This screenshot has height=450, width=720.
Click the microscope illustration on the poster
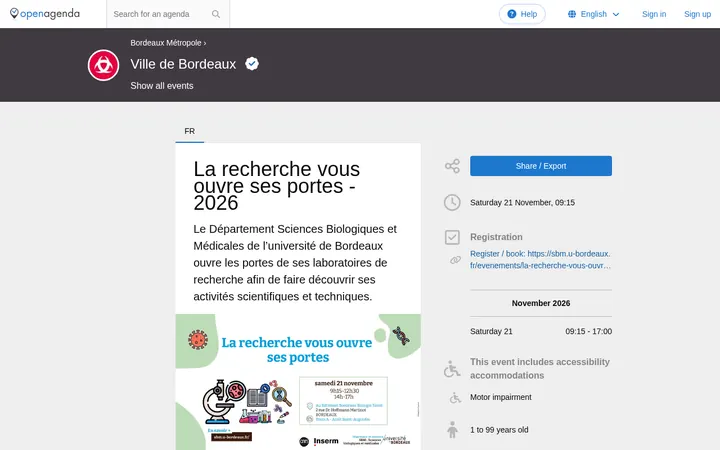[x=219, y=402]
